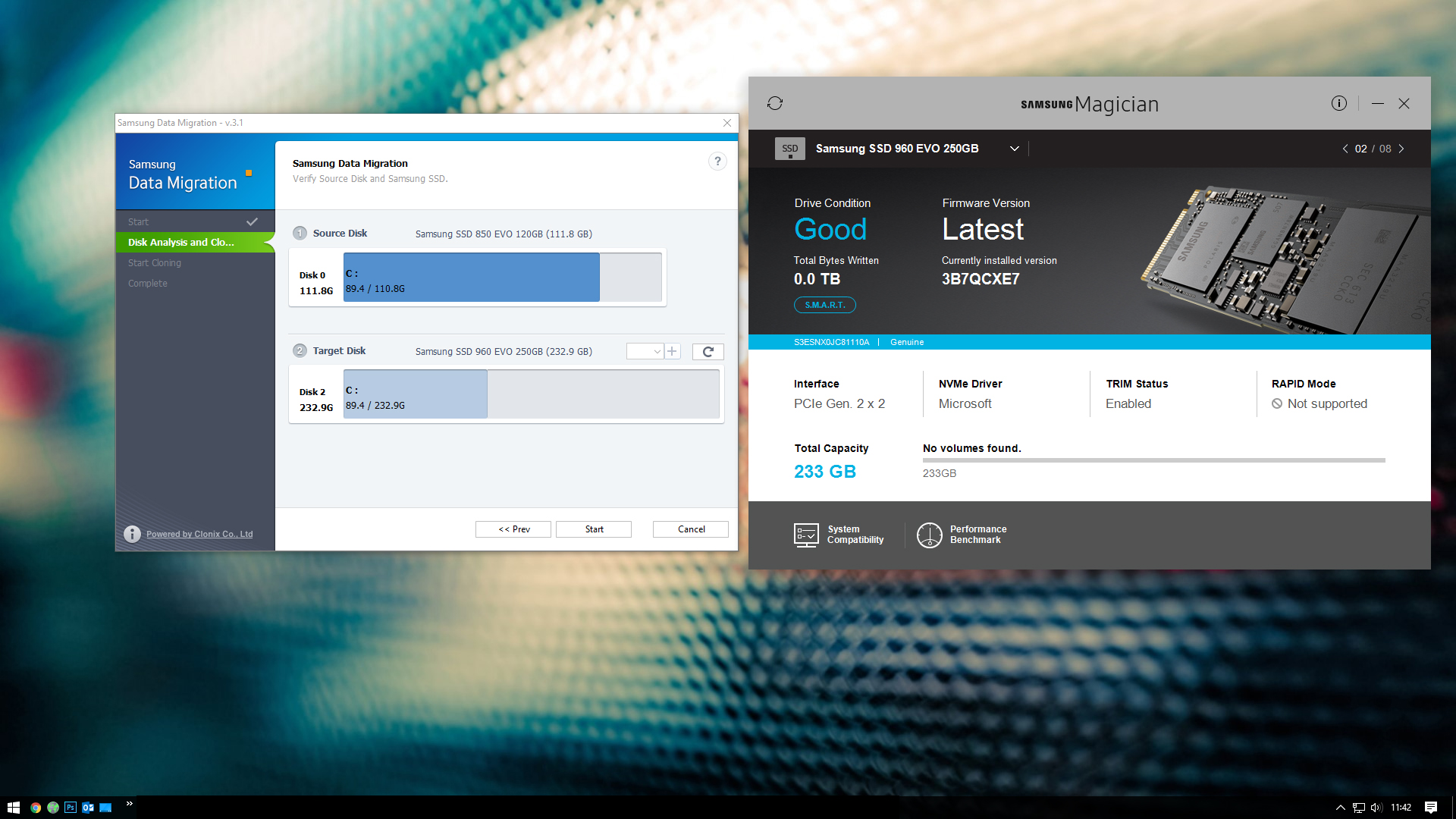Refresh the target disk list
Screen dimensions: 1456x819
708,352
